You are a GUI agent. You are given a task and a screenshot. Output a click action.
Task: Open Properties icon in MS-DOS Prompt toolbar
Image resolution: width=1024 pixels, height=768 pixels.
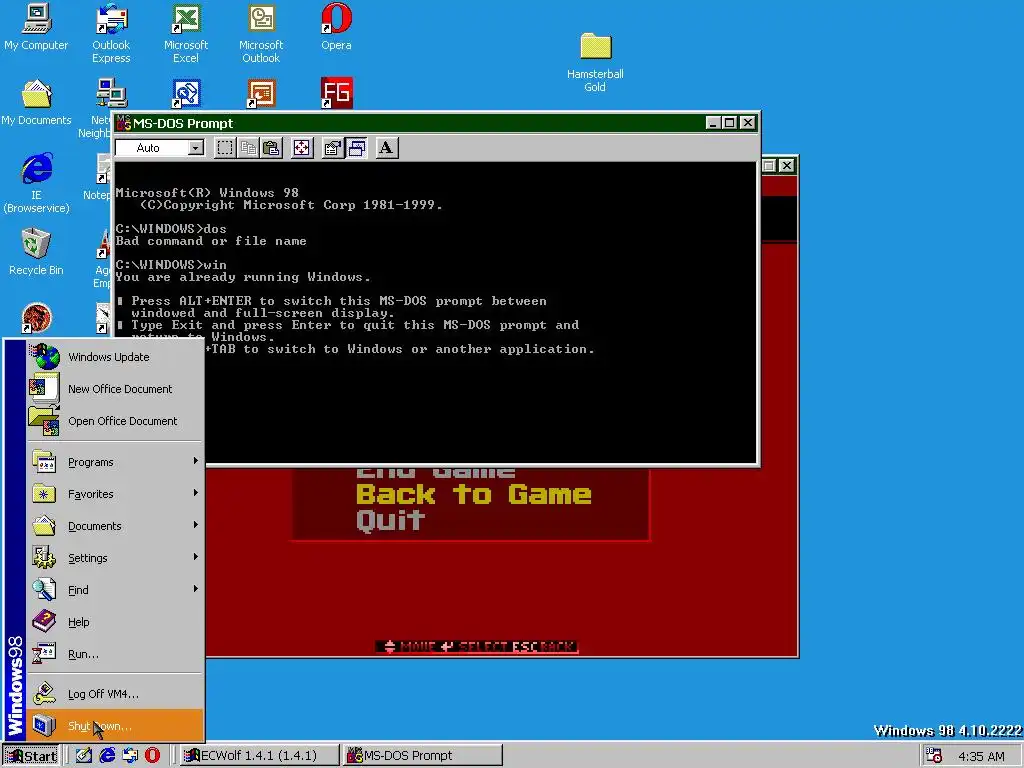coord(333,148)
